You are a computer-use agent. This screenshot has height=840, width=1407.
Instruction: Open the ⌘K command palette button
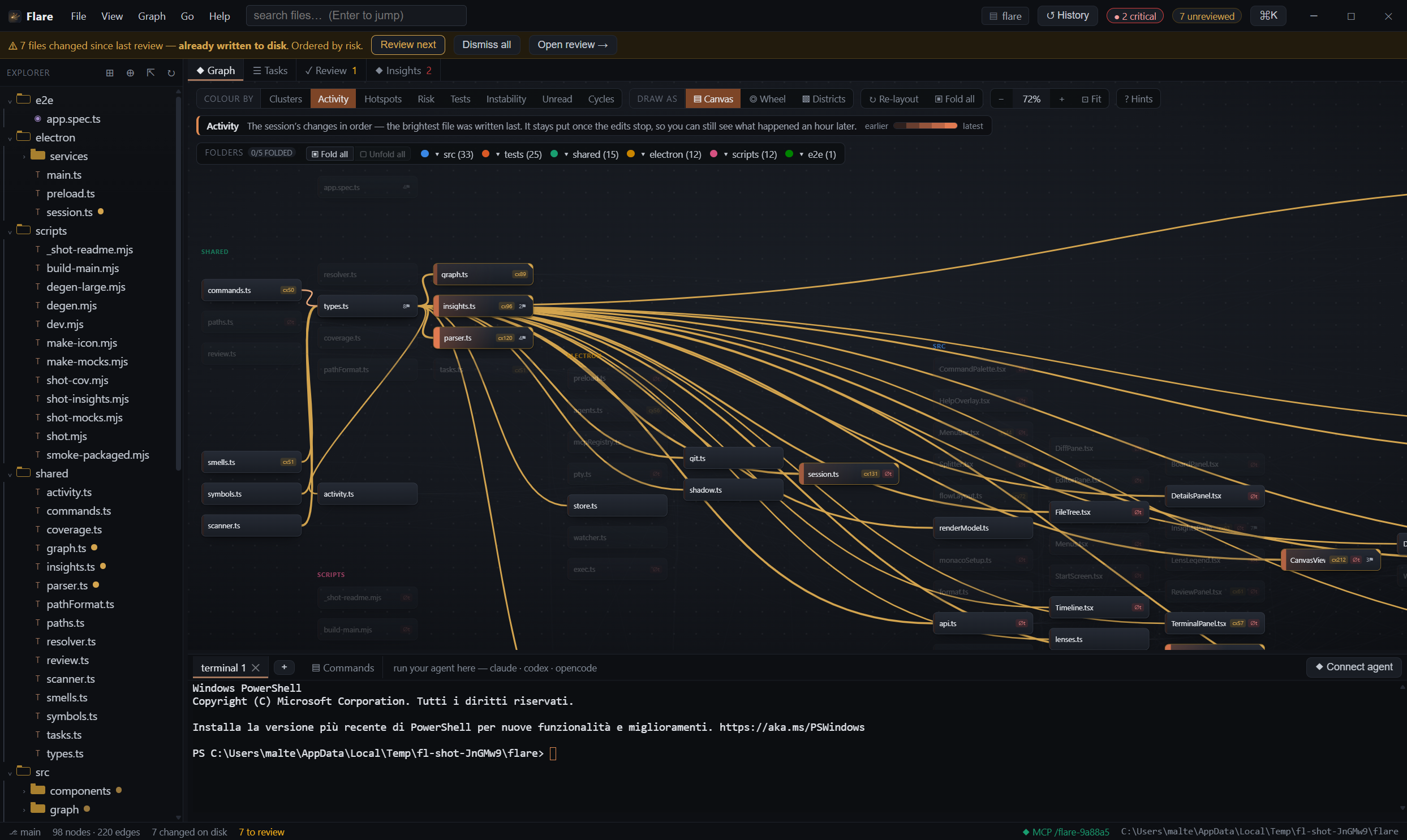pos(1268,16)
